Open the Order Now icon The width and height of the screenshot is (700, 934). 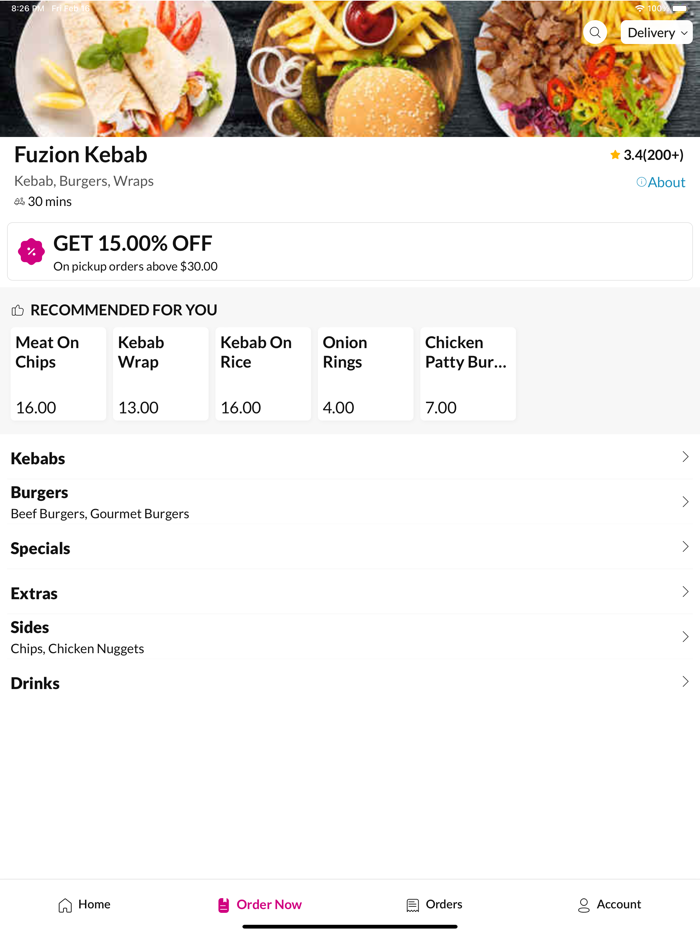pos(221,904)
